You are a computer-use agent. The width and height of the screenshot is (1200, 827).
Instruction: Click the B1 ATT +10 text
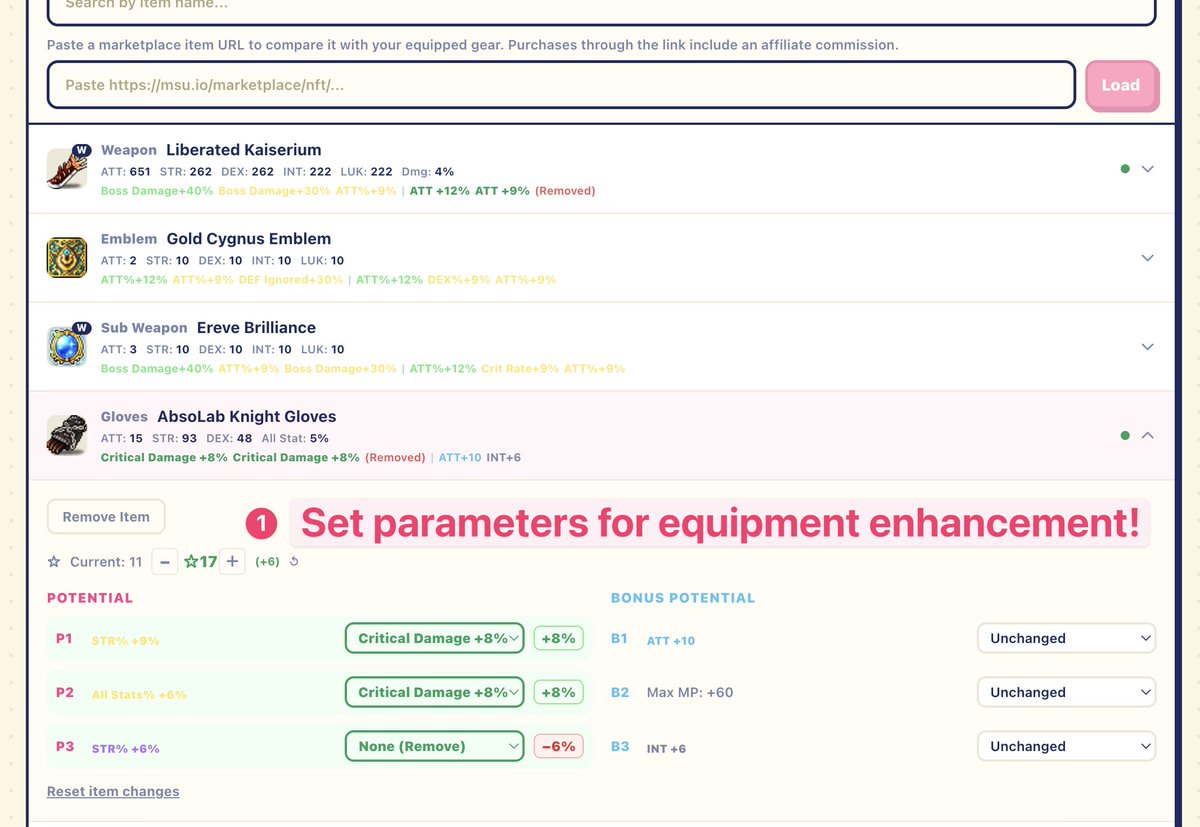[x=671, y=640]
